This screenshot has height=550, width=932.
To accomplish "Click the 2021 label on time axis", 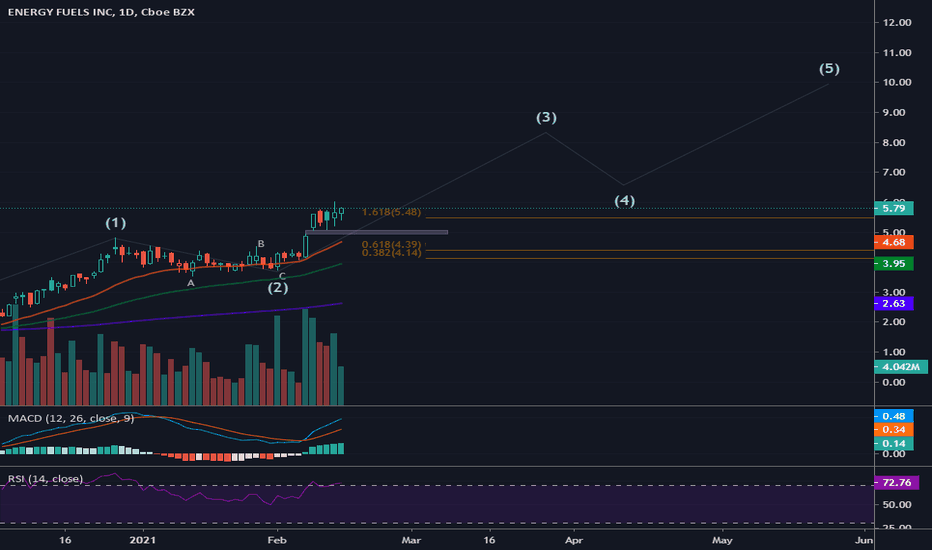I will click(x=143, y=540).
